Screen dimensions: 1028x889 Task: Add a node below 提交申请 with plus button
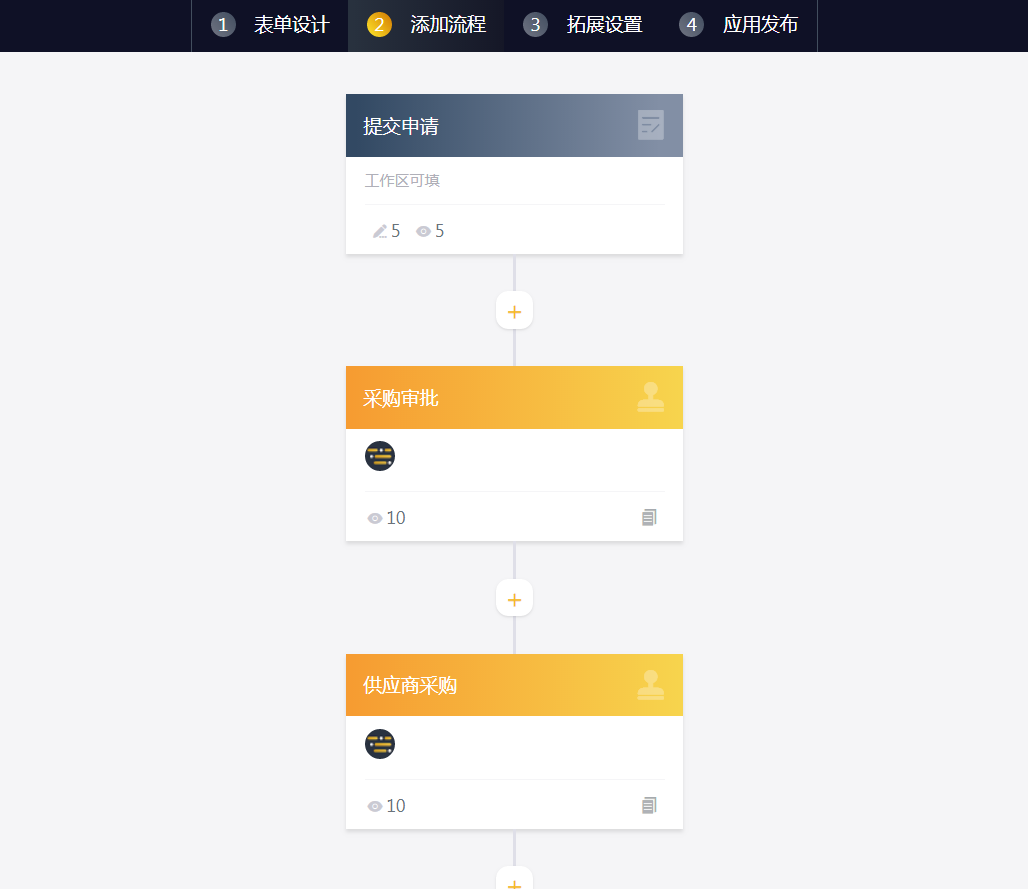(x=515, y=311)
